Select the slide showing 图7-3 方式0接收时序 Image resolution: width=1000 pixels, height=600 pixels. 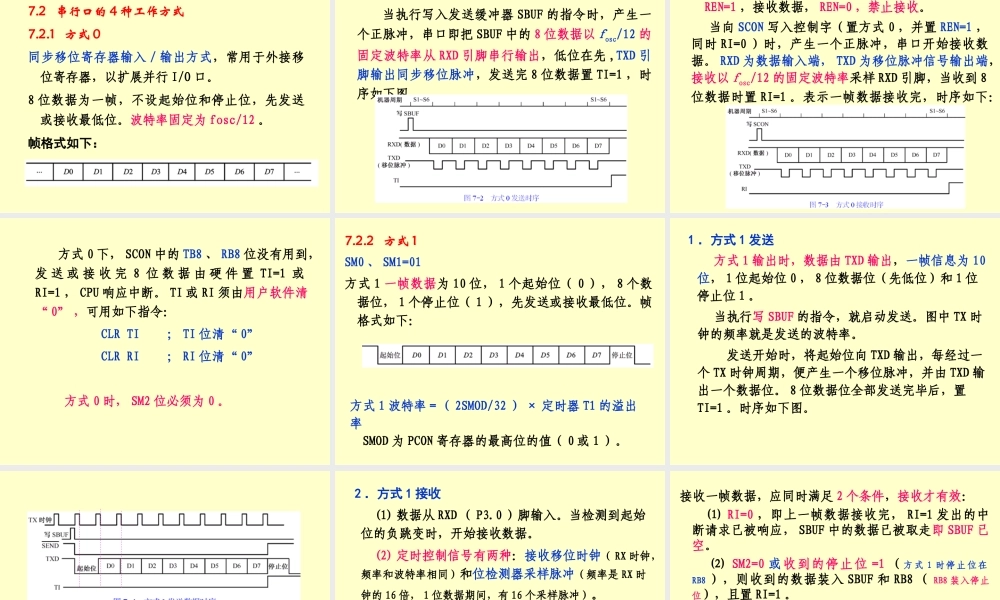click(x=835, y=106)
